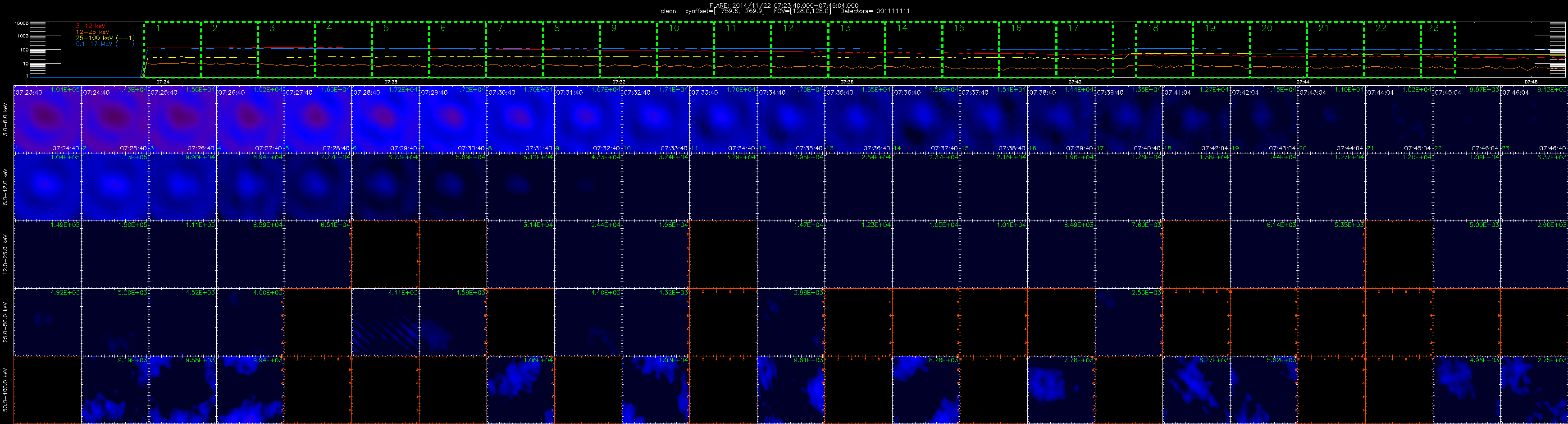Click the 07:40 tick label on the time axis

1075,82
